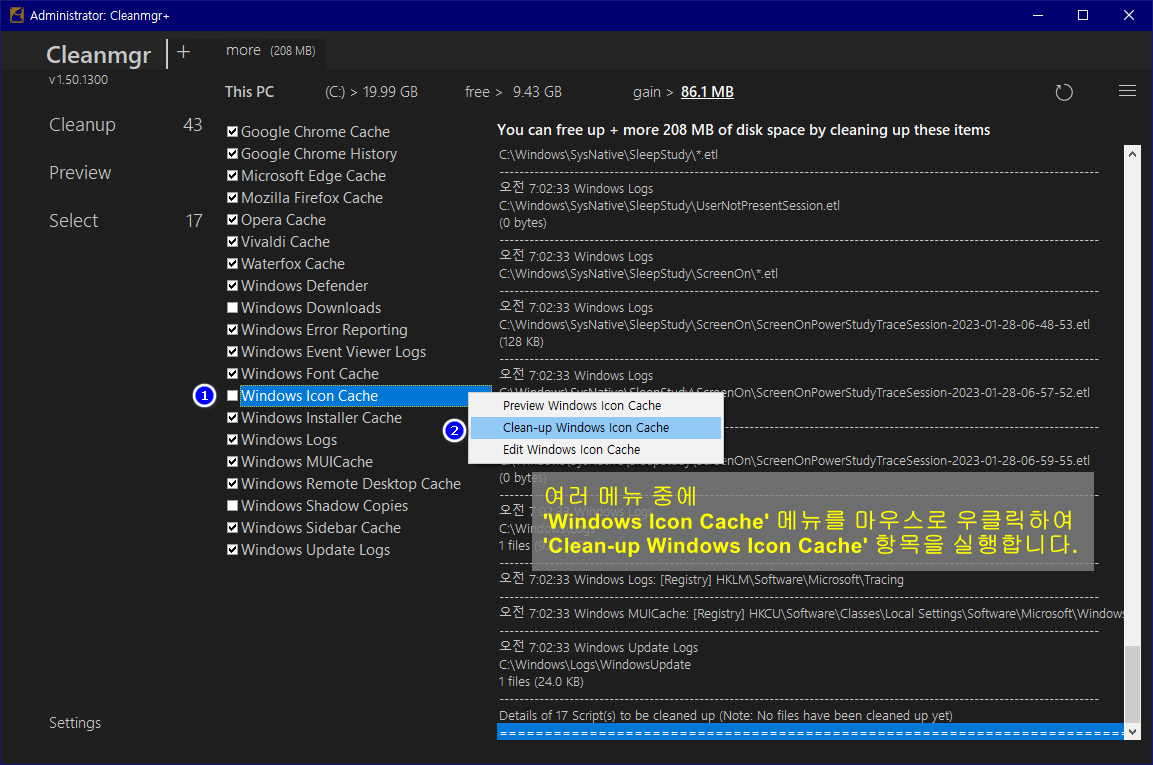1153x765 pixels.
Task: Click the Windows Update Logs log entry
Action: coord(599,647)
